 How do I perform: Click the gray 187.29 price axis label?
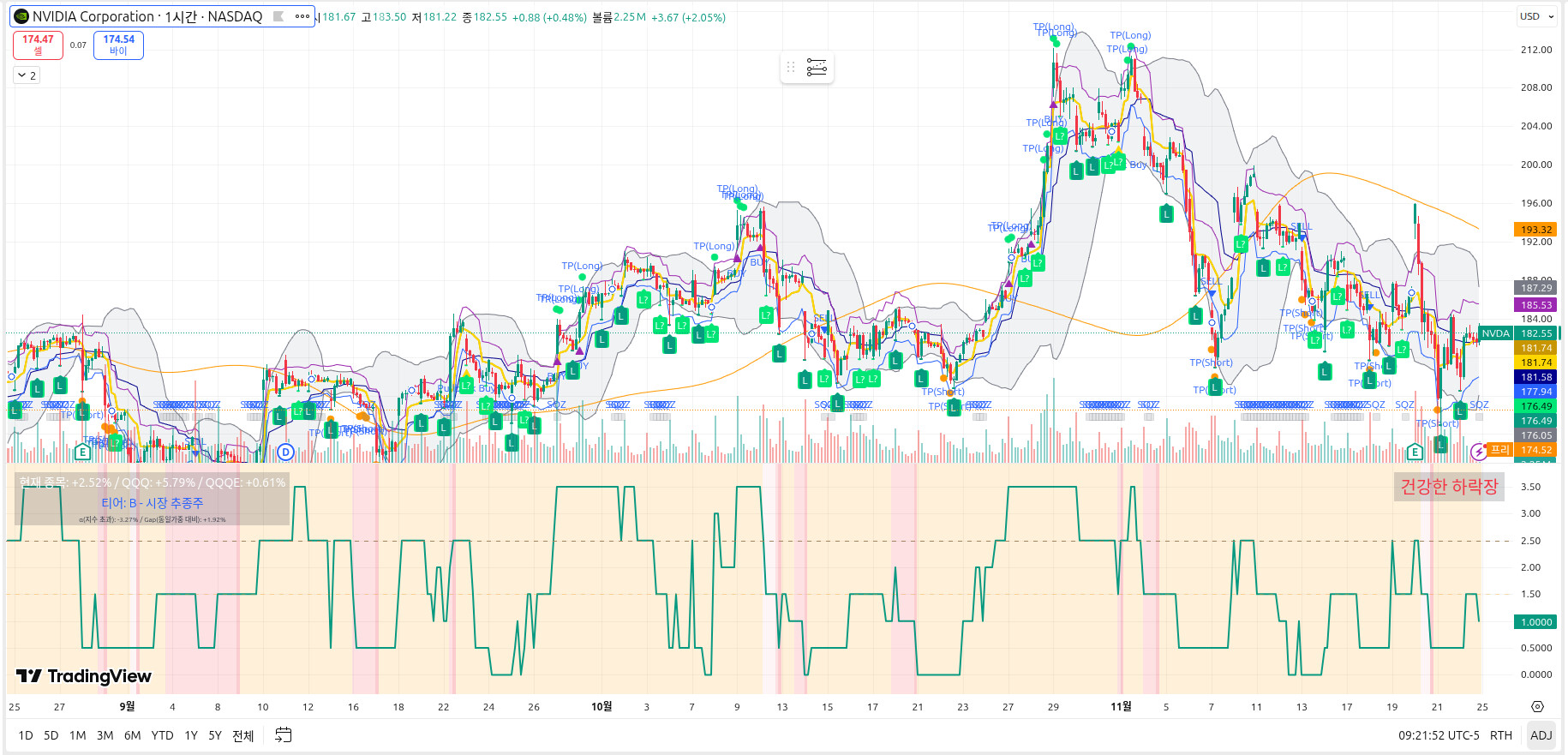click(1536, 288)
